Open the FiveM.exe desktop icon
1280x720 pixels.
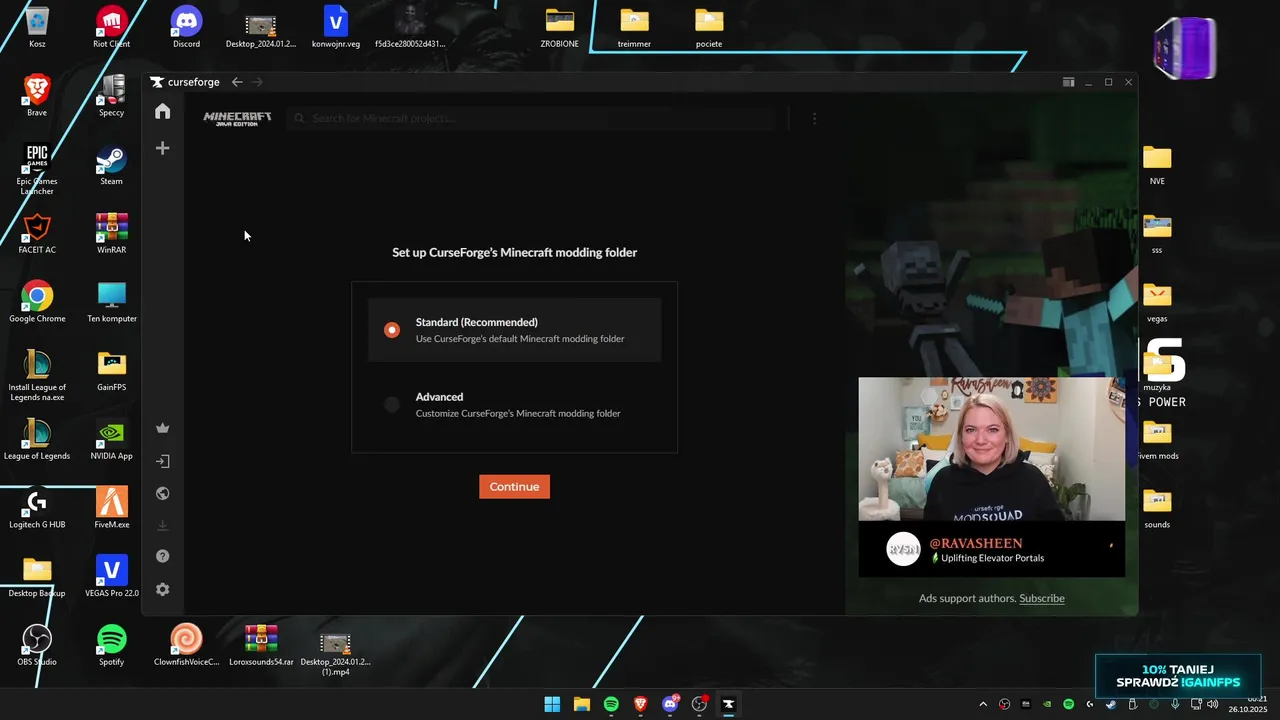point(111,507)
